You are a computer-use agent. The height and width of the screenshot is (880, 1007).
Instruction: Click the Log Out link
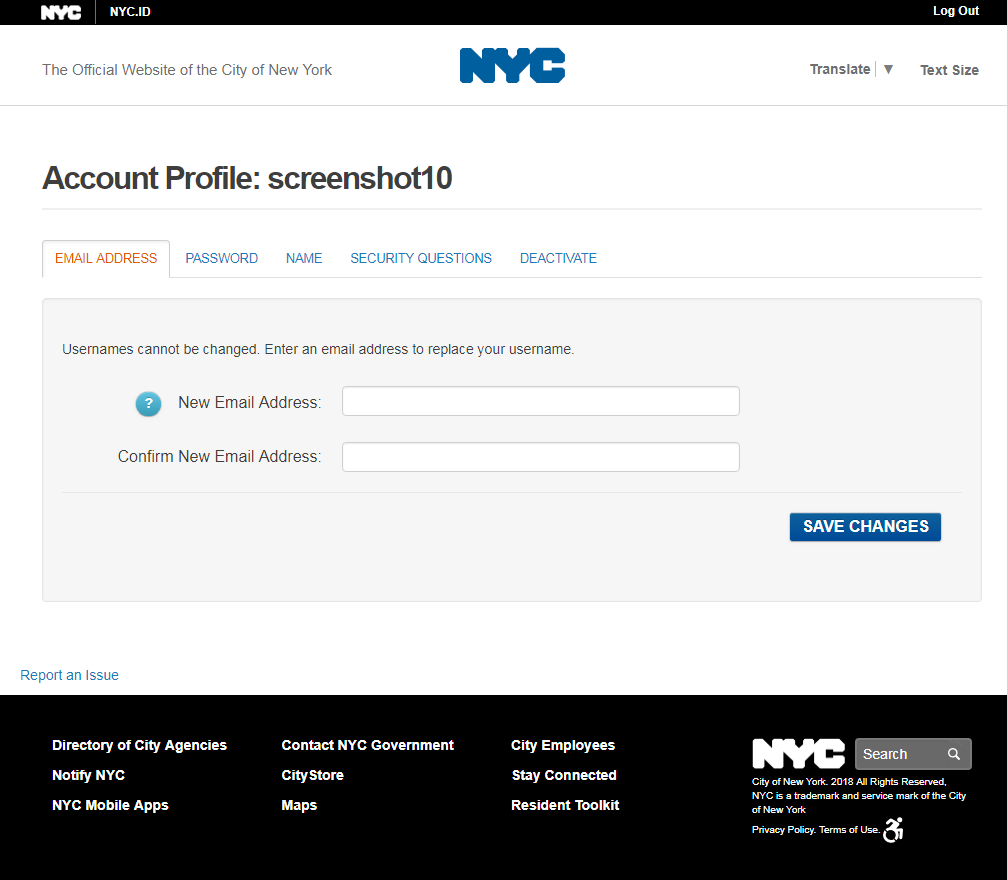click(955, 11)
